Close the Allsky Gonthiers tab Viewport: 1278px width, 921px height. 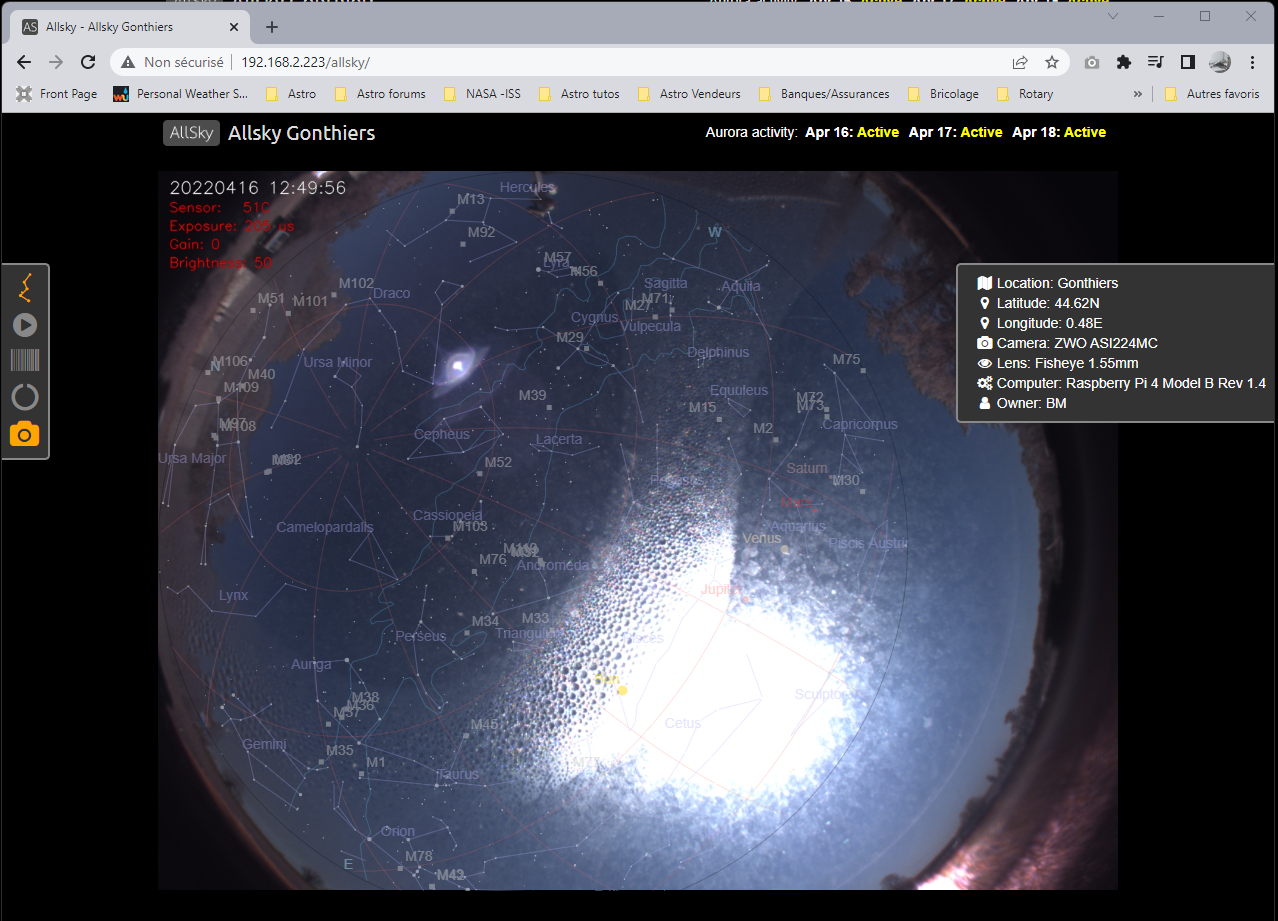pyautogui.click(x=233, y=27)
